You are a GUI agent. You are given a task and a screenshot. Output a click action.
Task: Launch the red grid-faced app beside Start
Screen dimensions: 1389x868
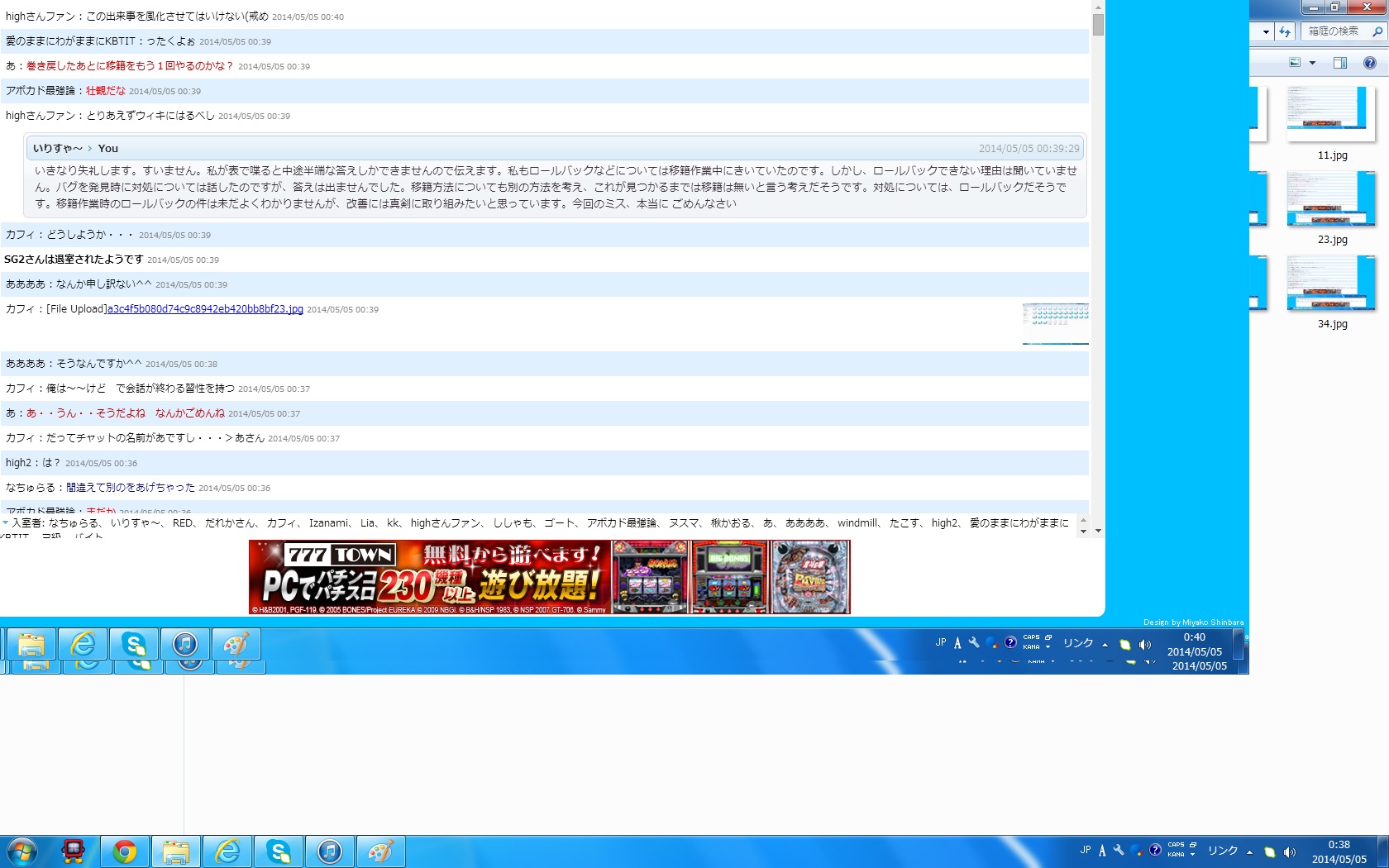coord(74,851)
